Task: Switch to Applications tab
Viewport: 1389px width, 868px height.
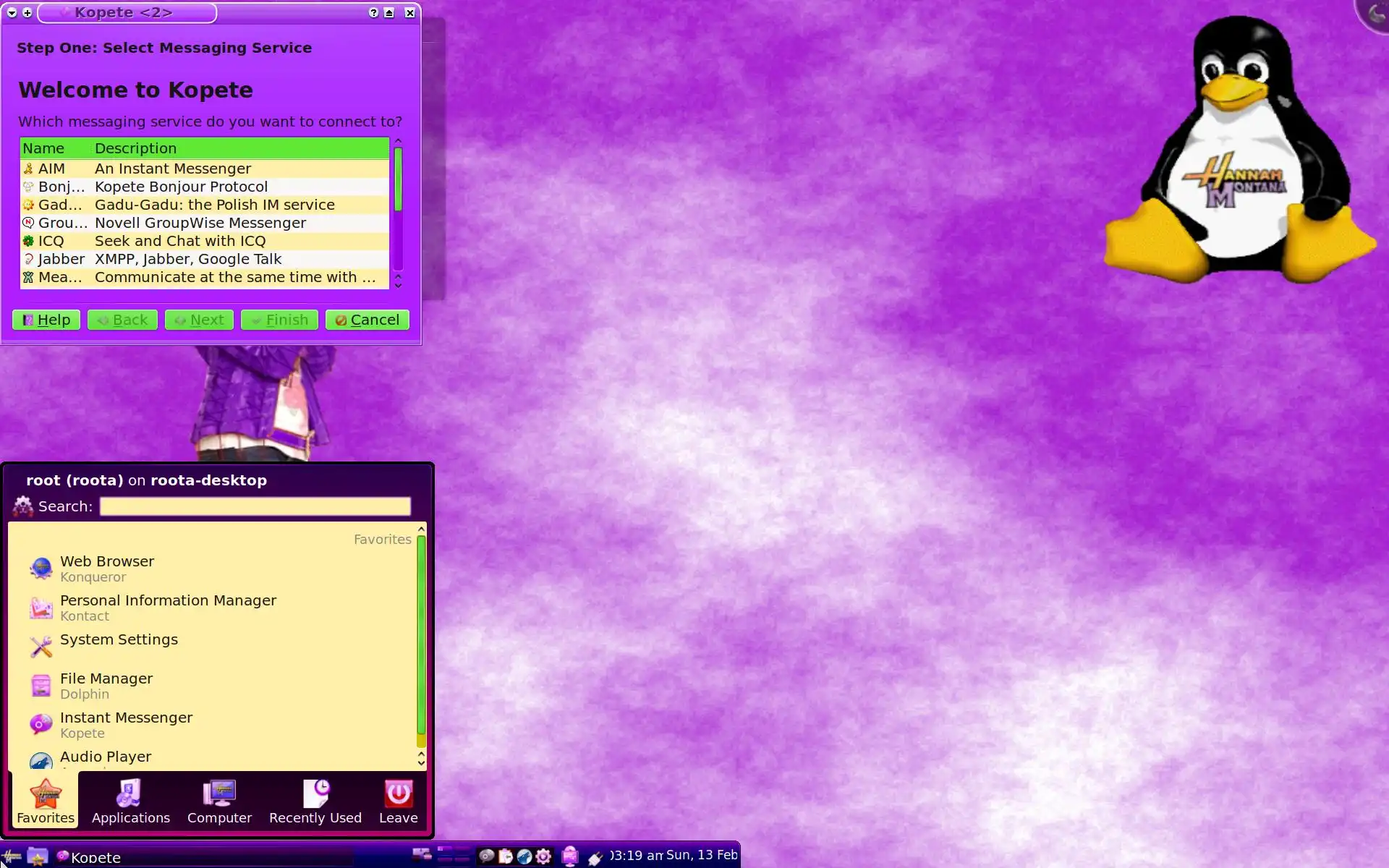Action: [130, 801]
